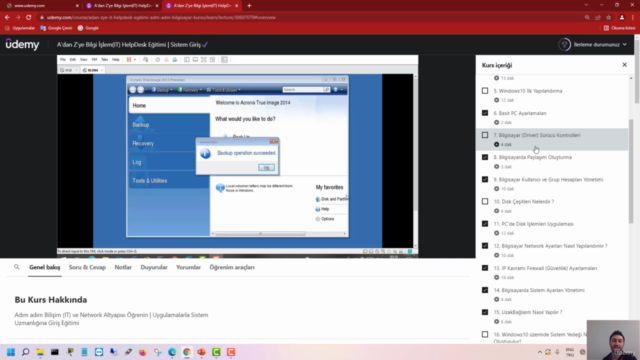Image resolution: width=640 pixels, height=360 pixels.
Task: Close the Kurs içeriği panel
Action: (624, 65)
